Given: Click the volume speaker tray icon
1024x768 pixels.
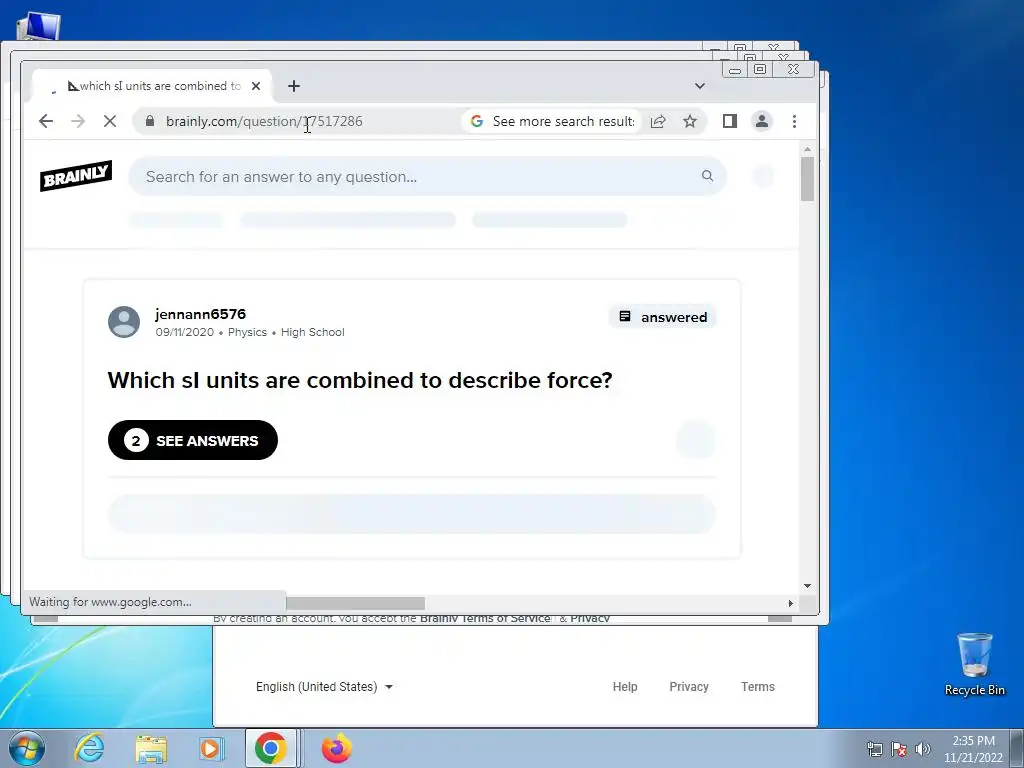Looking at the screenshot, I should (x=922, y=749).
